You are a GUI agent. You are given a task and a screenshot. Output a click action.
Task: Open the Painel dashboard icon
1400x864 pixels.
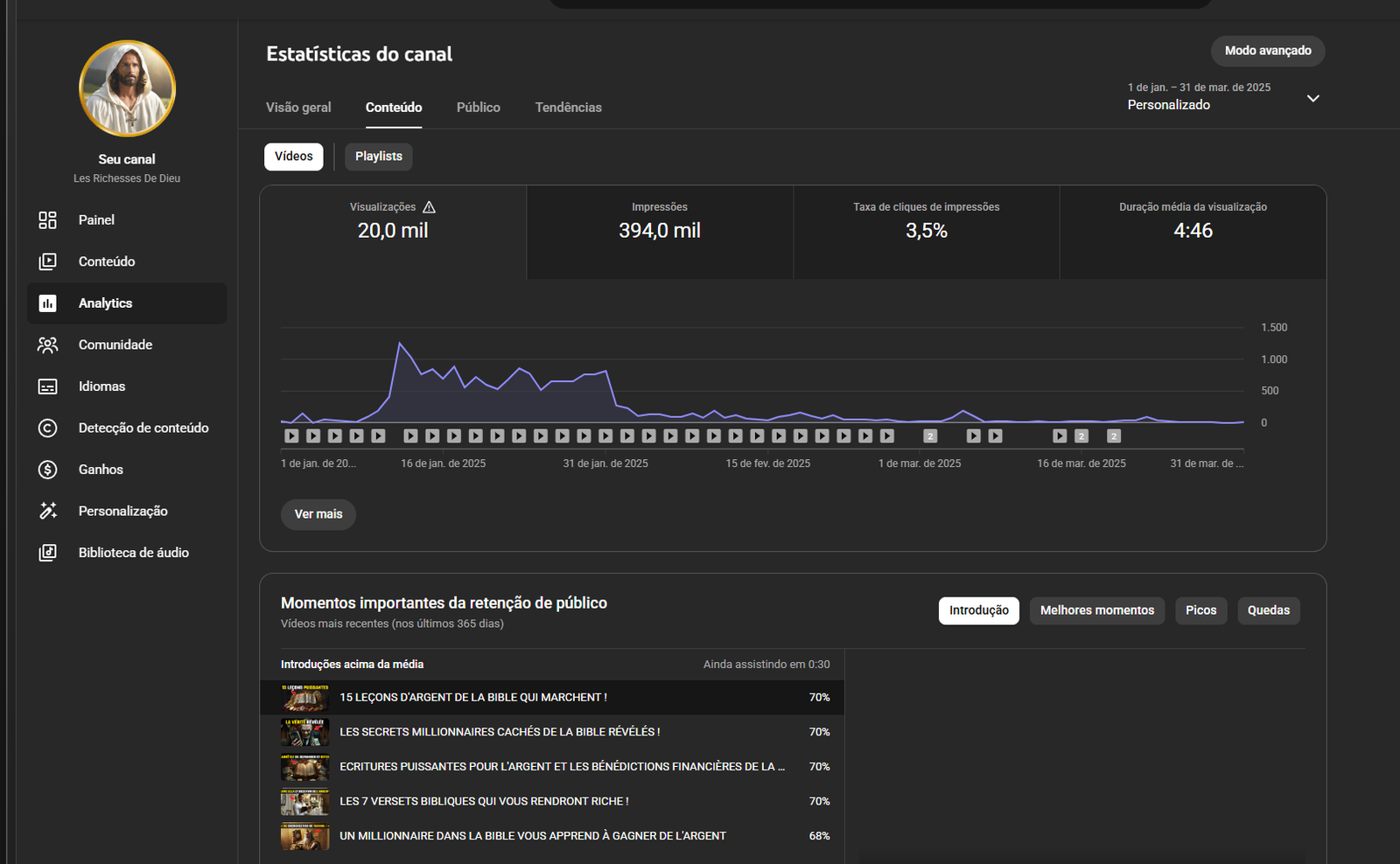pos(48,220)
